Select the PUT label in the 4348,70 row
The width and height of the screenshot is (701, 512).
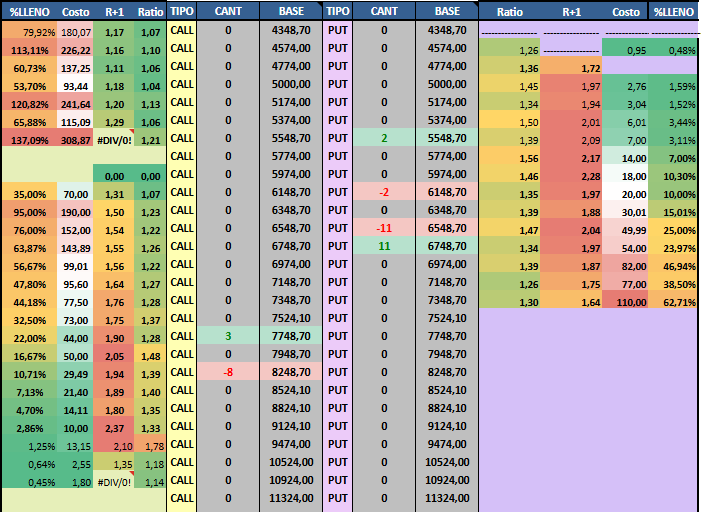point(338,30)
